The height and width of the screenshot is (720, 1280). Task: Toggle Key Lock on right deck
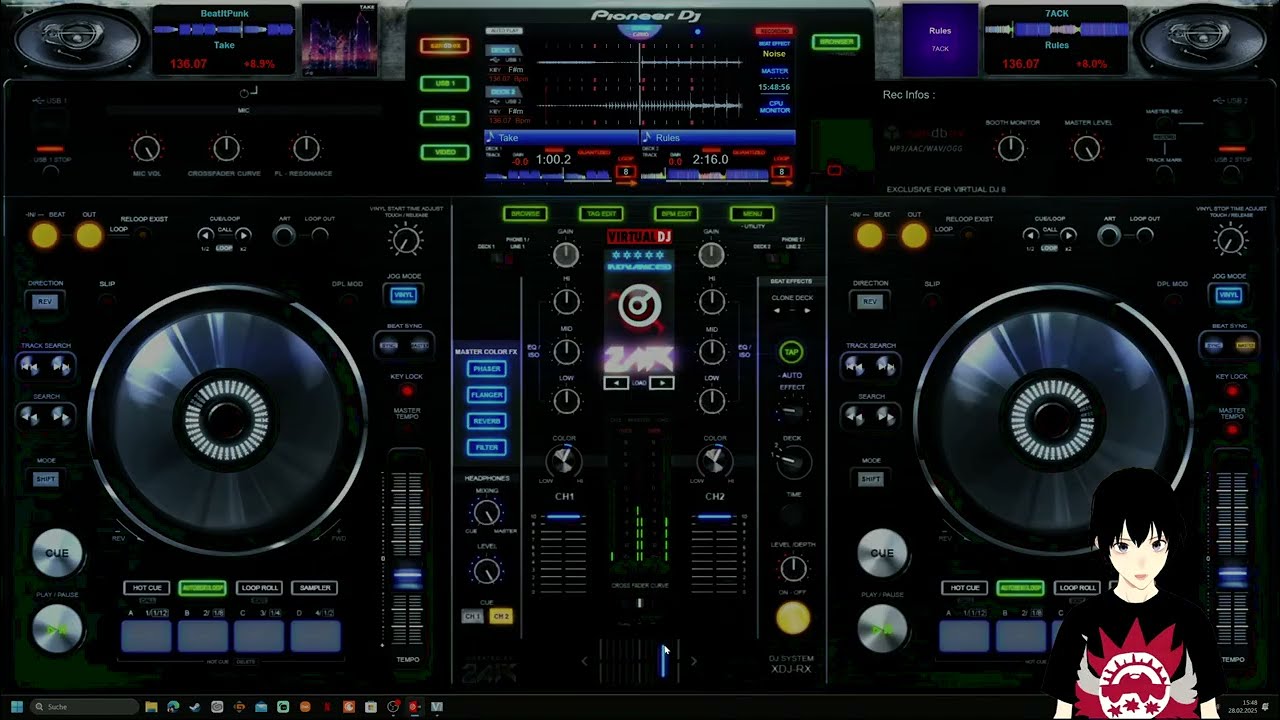coord(1231,391)
